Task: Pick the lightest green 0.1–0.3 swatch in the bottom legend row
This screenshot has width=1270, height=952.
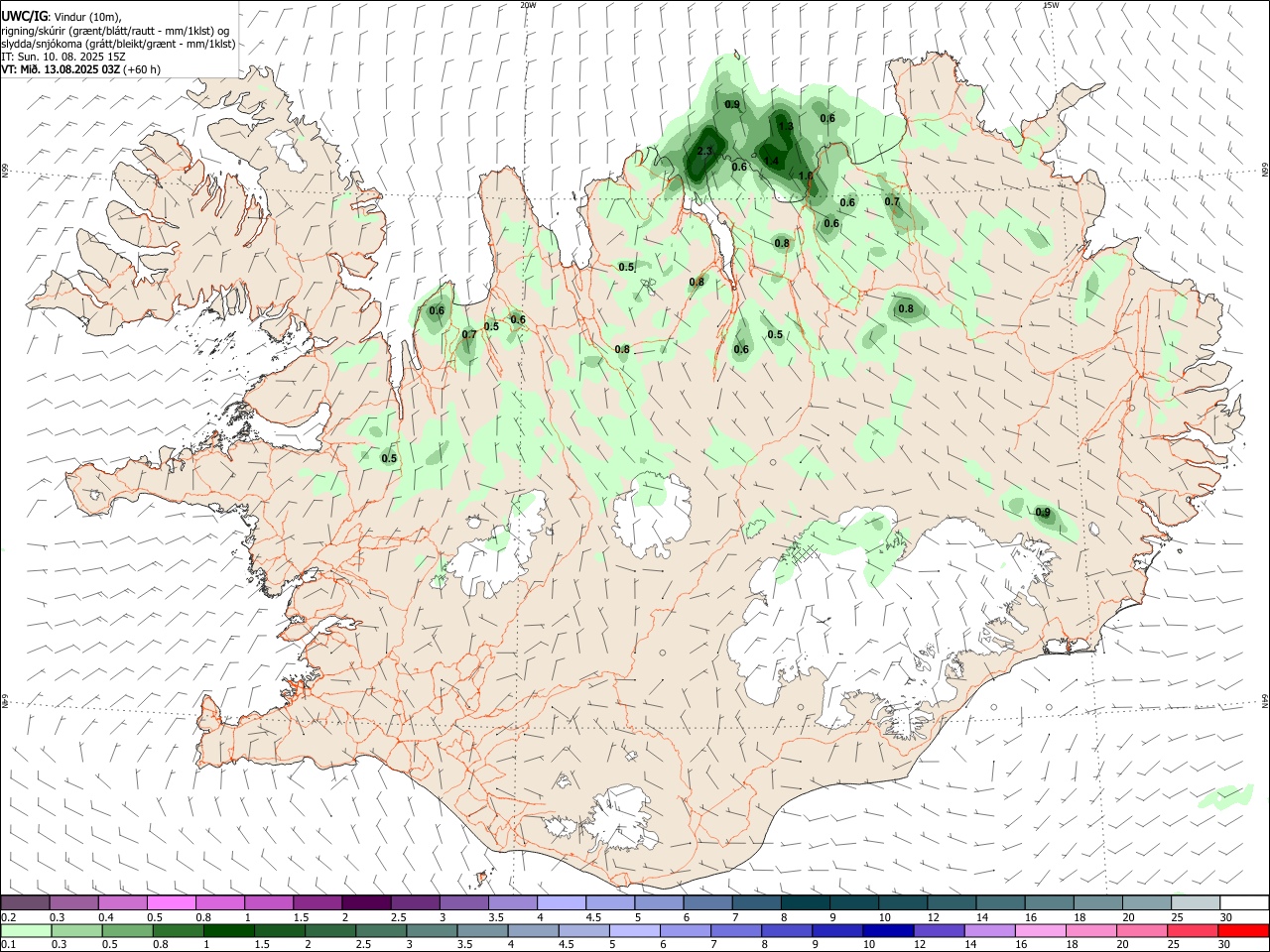Action: click(x=27, y=931)
